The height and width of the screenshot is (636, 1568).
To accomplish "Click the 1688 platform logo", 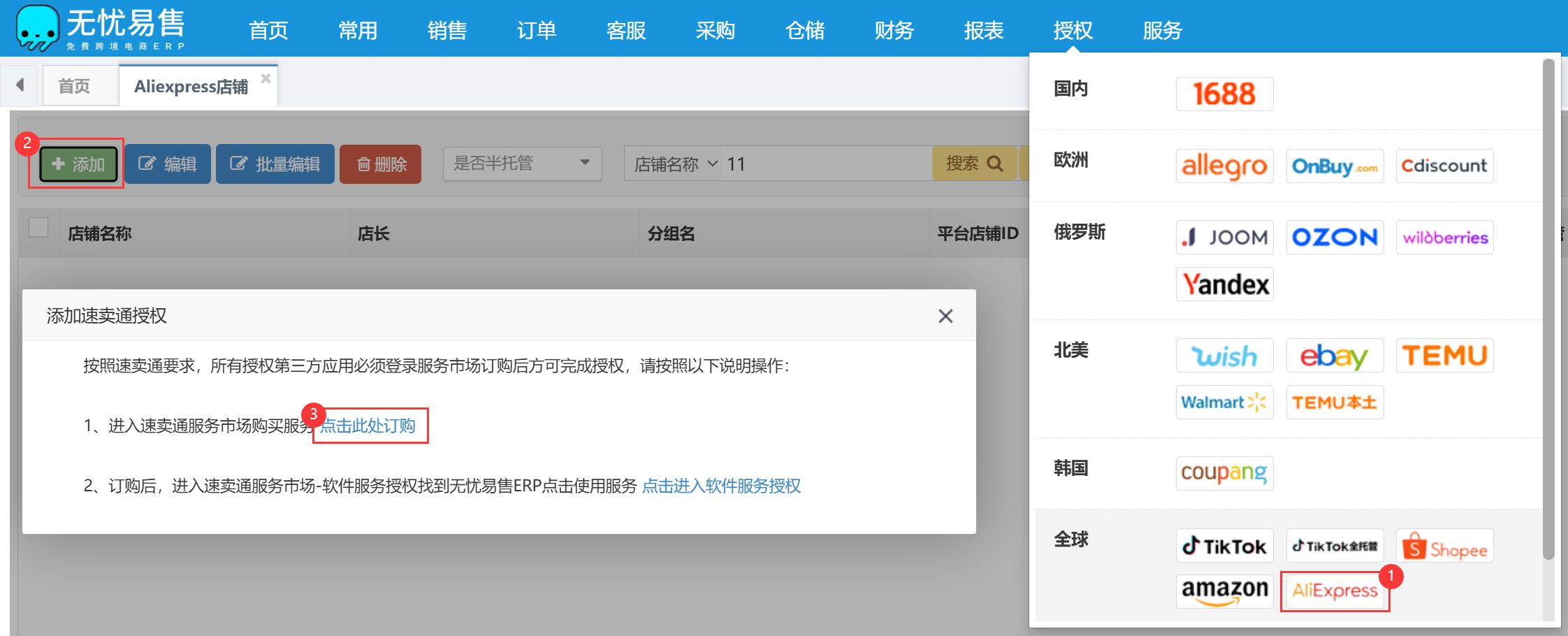I will click(x=1224, y=94).
